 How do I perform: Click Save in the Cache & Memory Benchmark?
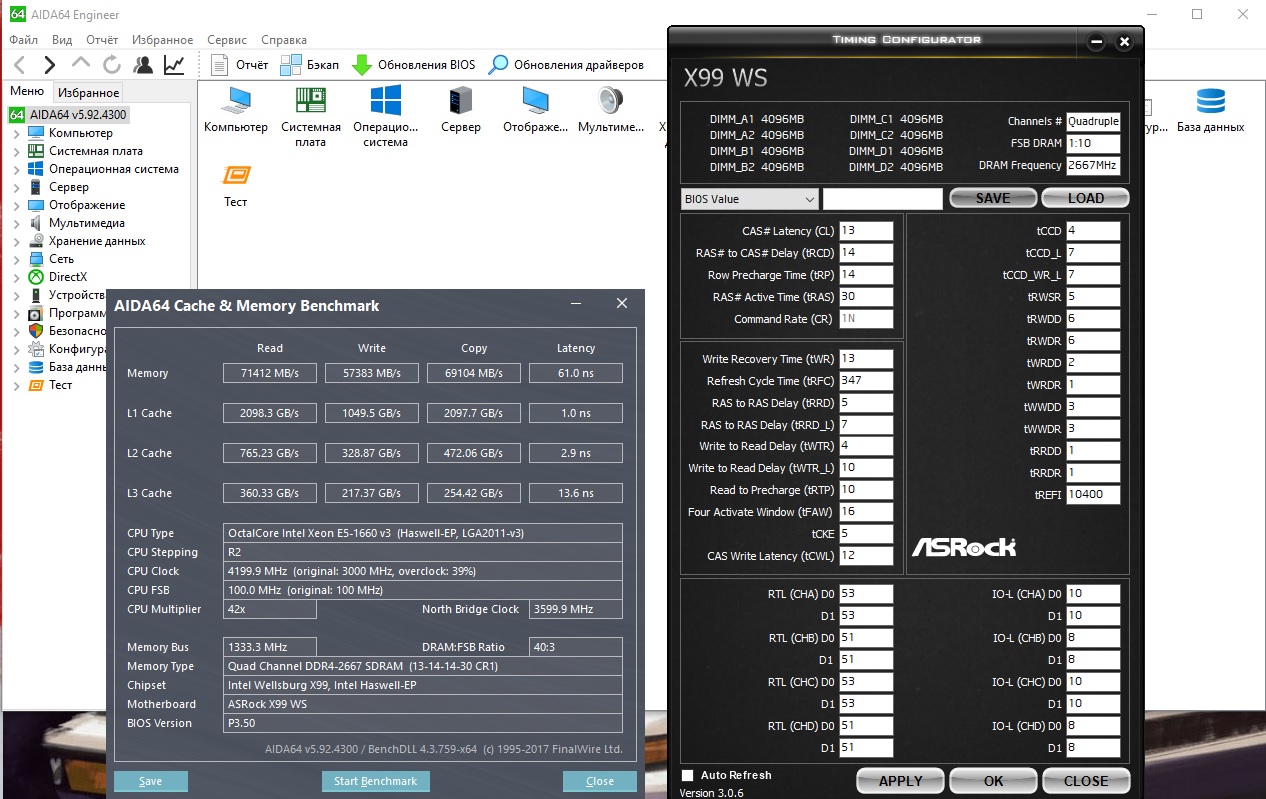151,781
